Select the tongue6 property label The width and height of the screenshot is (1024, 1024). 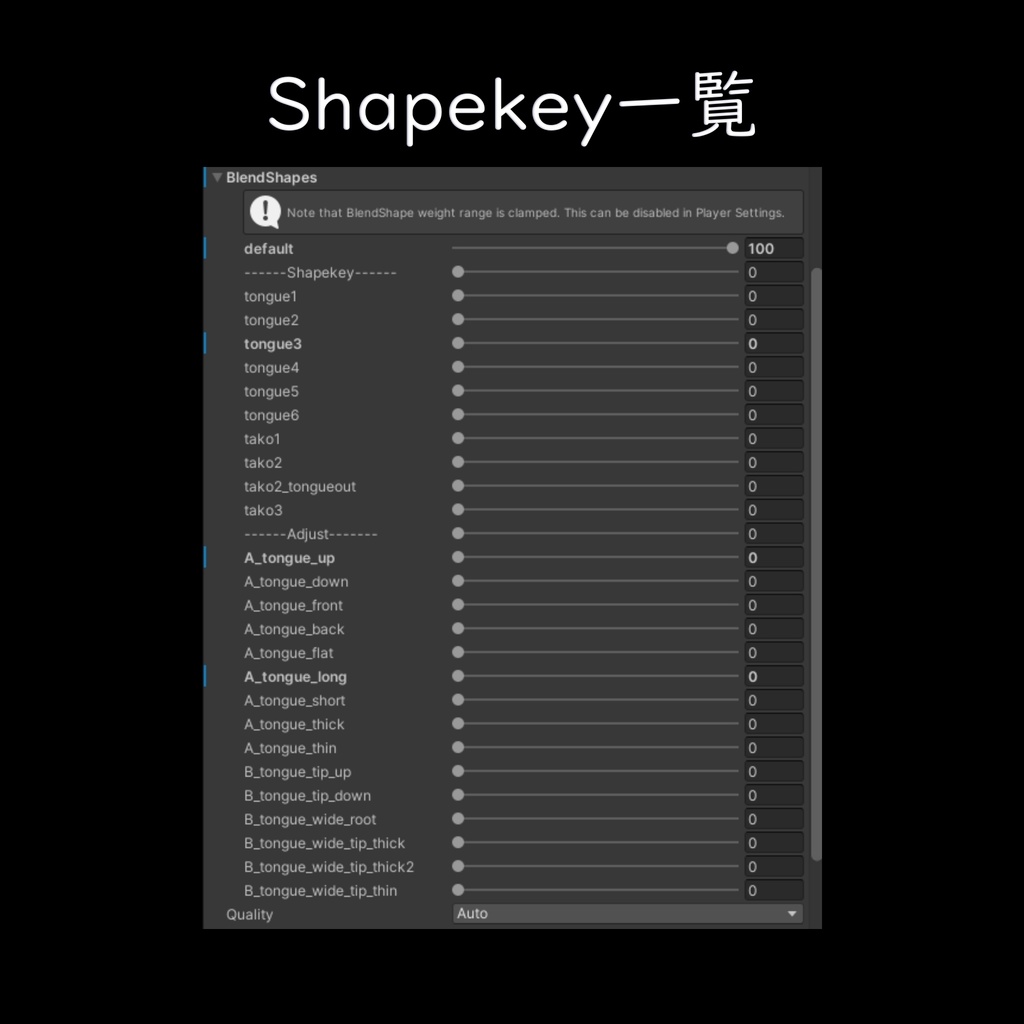[271, 415]
